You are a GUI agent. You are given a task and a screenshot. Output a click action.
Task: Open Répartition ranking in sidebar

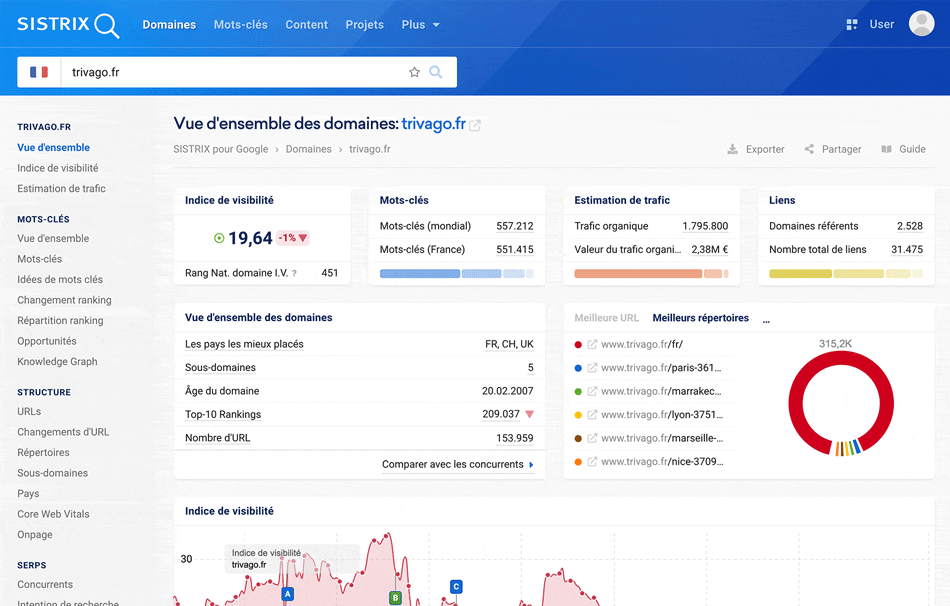point(60,321)
